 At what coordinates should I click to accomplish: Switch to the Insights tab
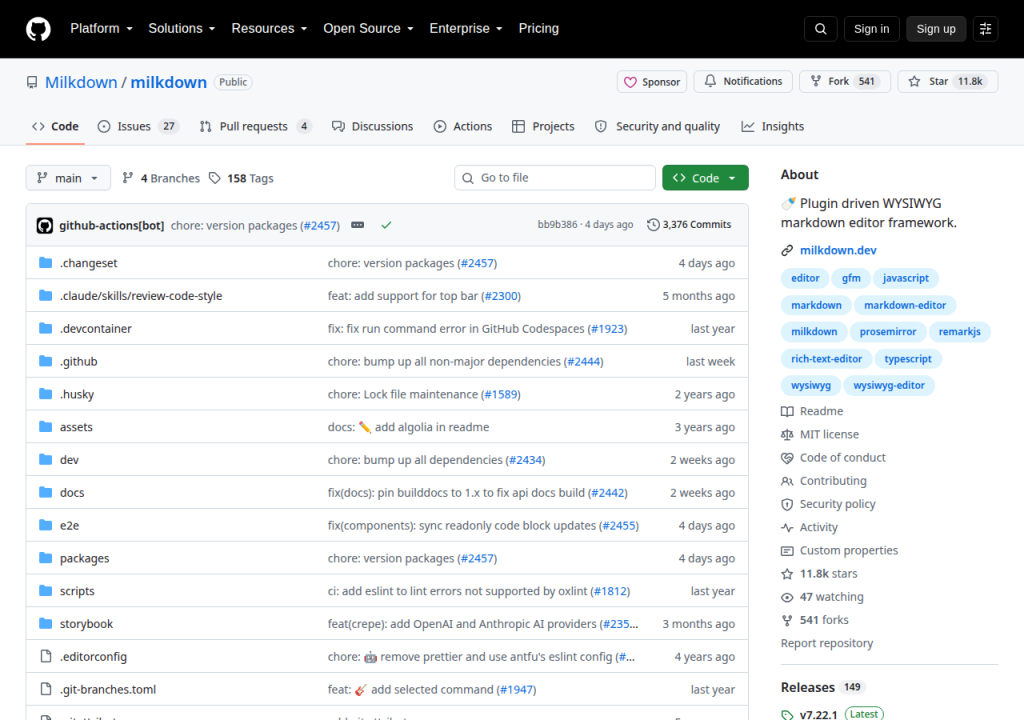773,126
